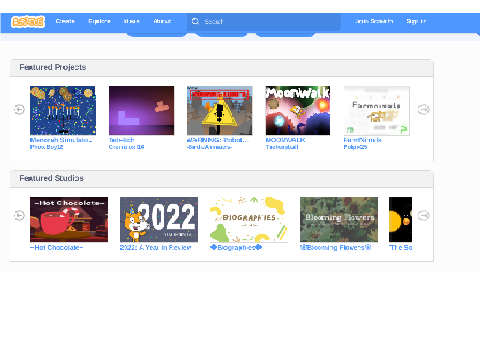Open the Hot Chocolate studio thumbnail
The width and height of the screenshot is (480, 360).
pos(69,219)
